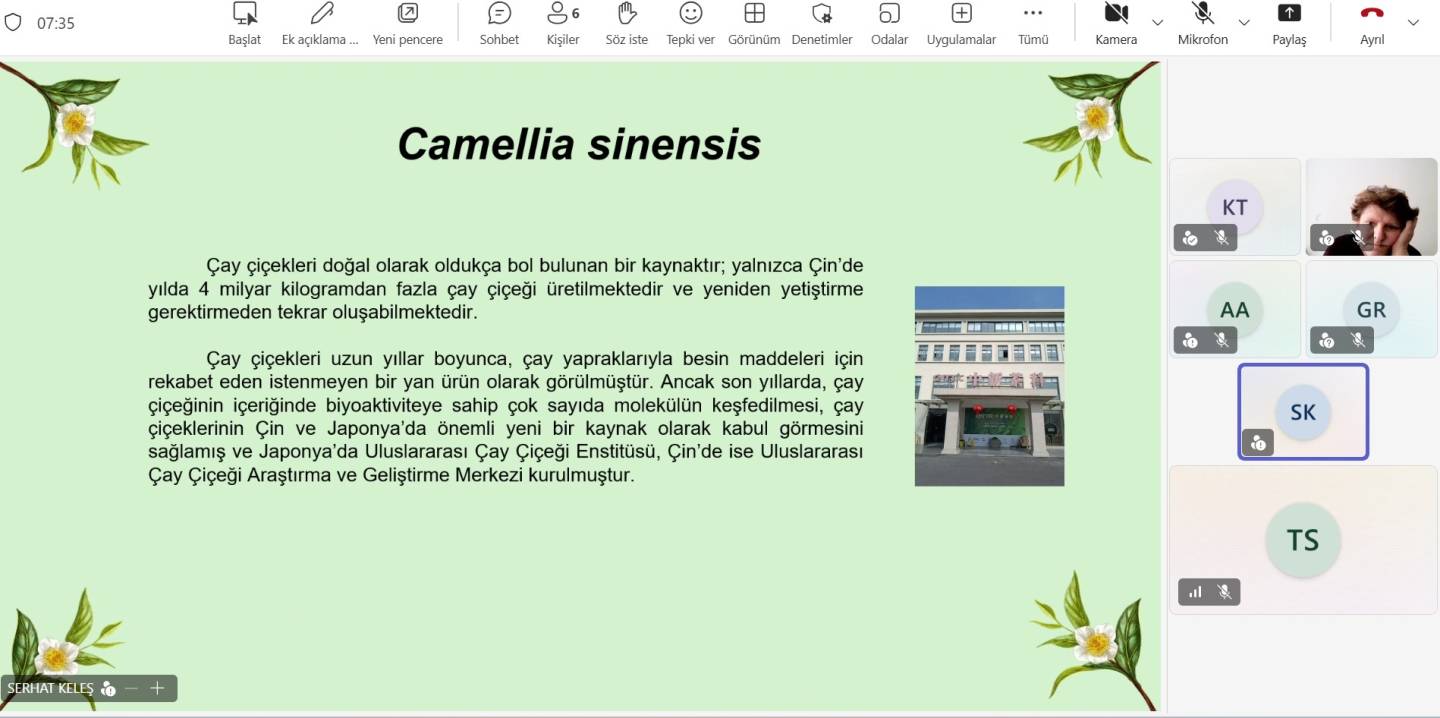
Task: Open the Sohbet chat panel
Action: (x=499, y=24)
